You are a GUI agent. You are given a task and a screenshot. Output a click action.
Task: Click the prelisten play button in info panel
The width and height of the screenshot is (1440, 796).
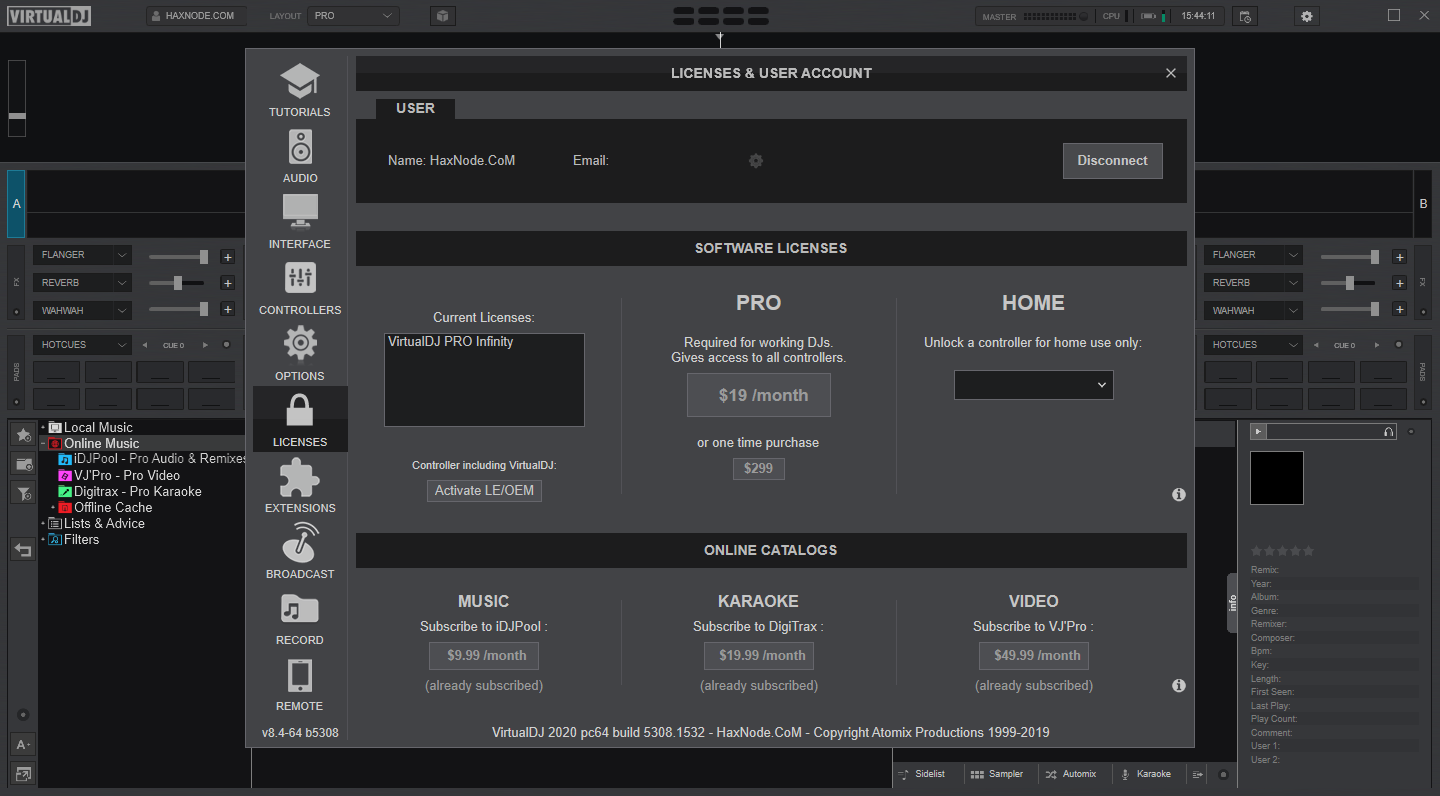coord(1259,431)
